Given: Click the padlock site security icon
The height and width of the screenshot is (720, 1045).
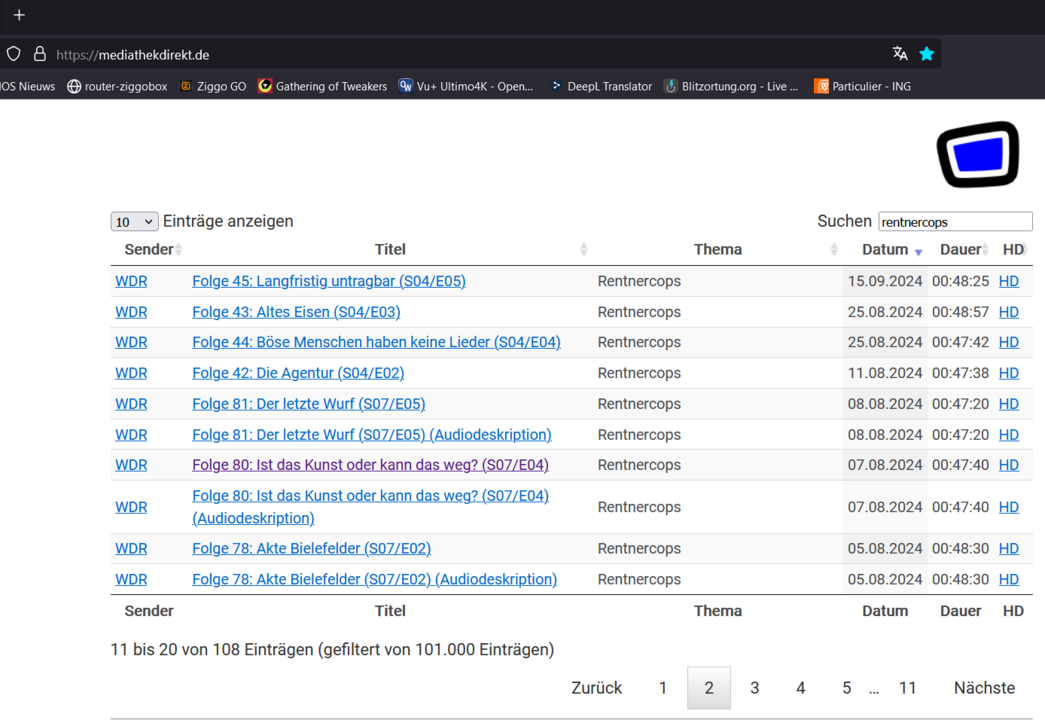Looking at the screenshot, I should pos(40,54).
